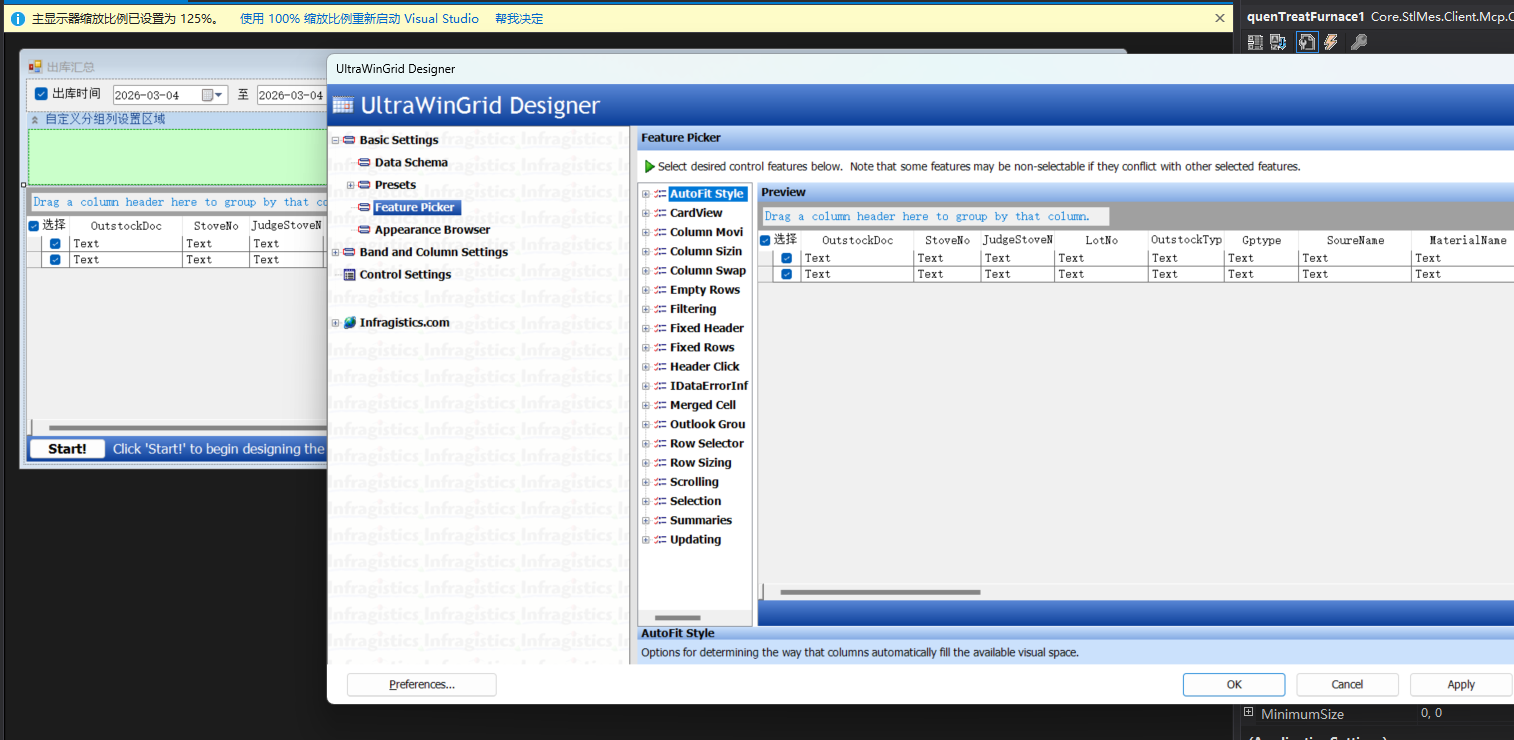The height and width of the screenshot is (740, 1514).
Task: Click the info icon in the yellow notification bar
Action: pyautogui.click(x=17, y=19)
